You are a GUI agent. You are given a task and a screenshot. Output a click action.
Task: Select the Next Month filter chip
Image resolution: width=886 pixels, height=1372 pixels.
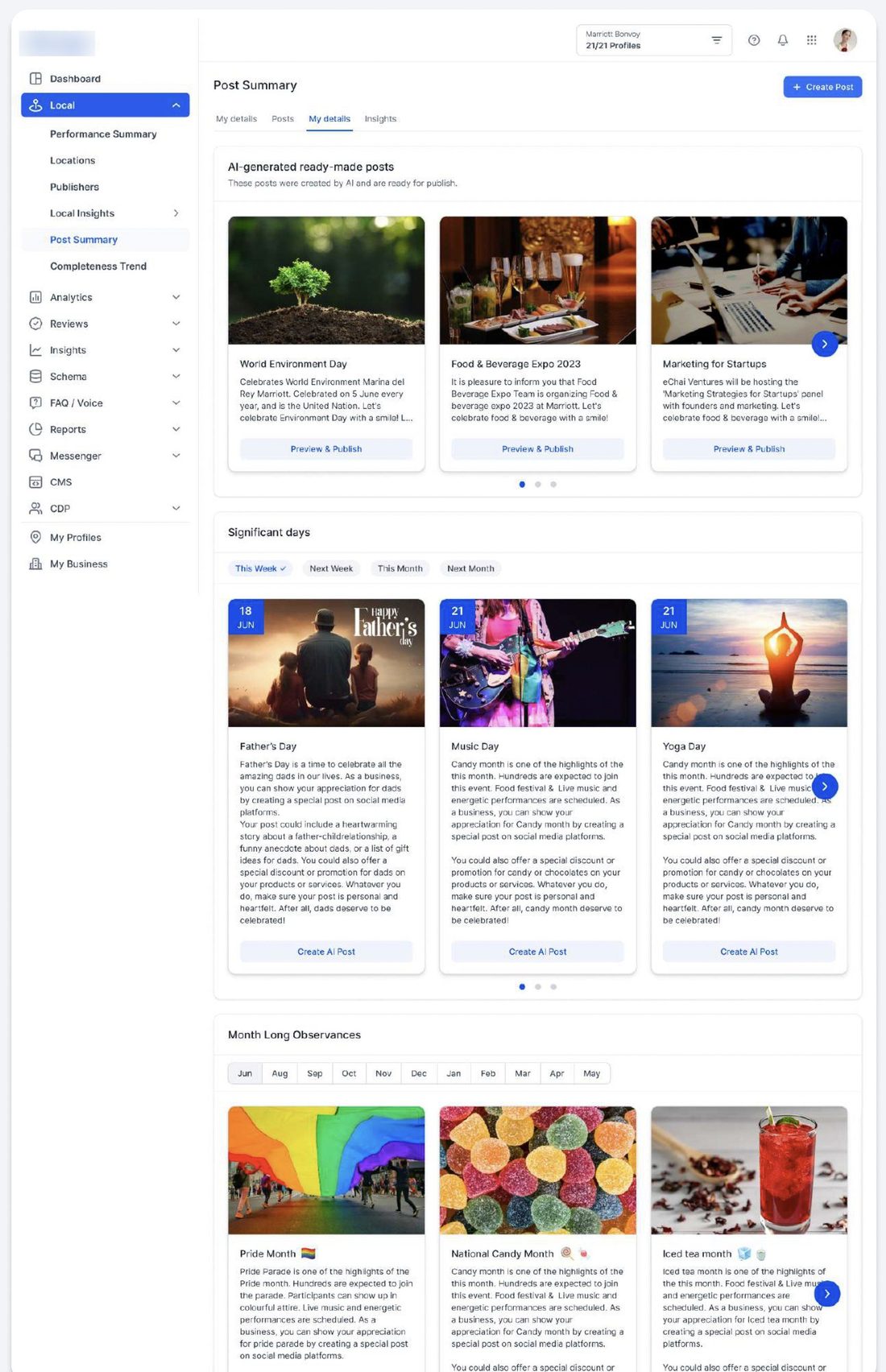pos(470,568)
